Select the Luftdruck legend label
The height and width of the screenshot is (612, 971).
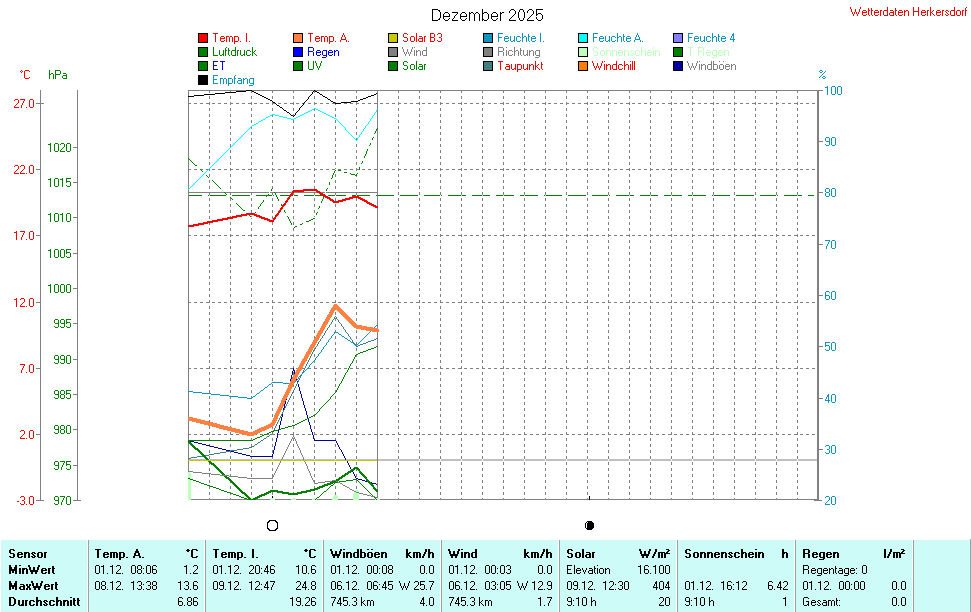click(234, 52)
